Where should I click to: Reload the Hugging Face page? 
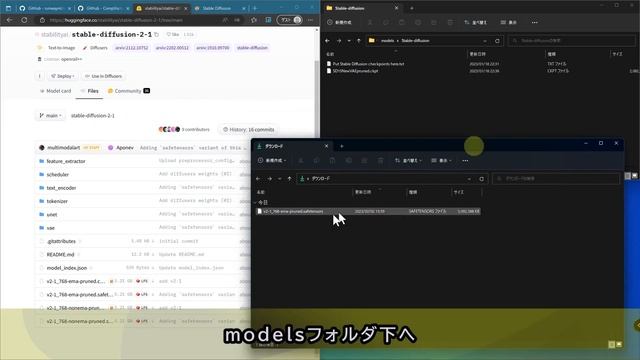click(x=24, y=20)
